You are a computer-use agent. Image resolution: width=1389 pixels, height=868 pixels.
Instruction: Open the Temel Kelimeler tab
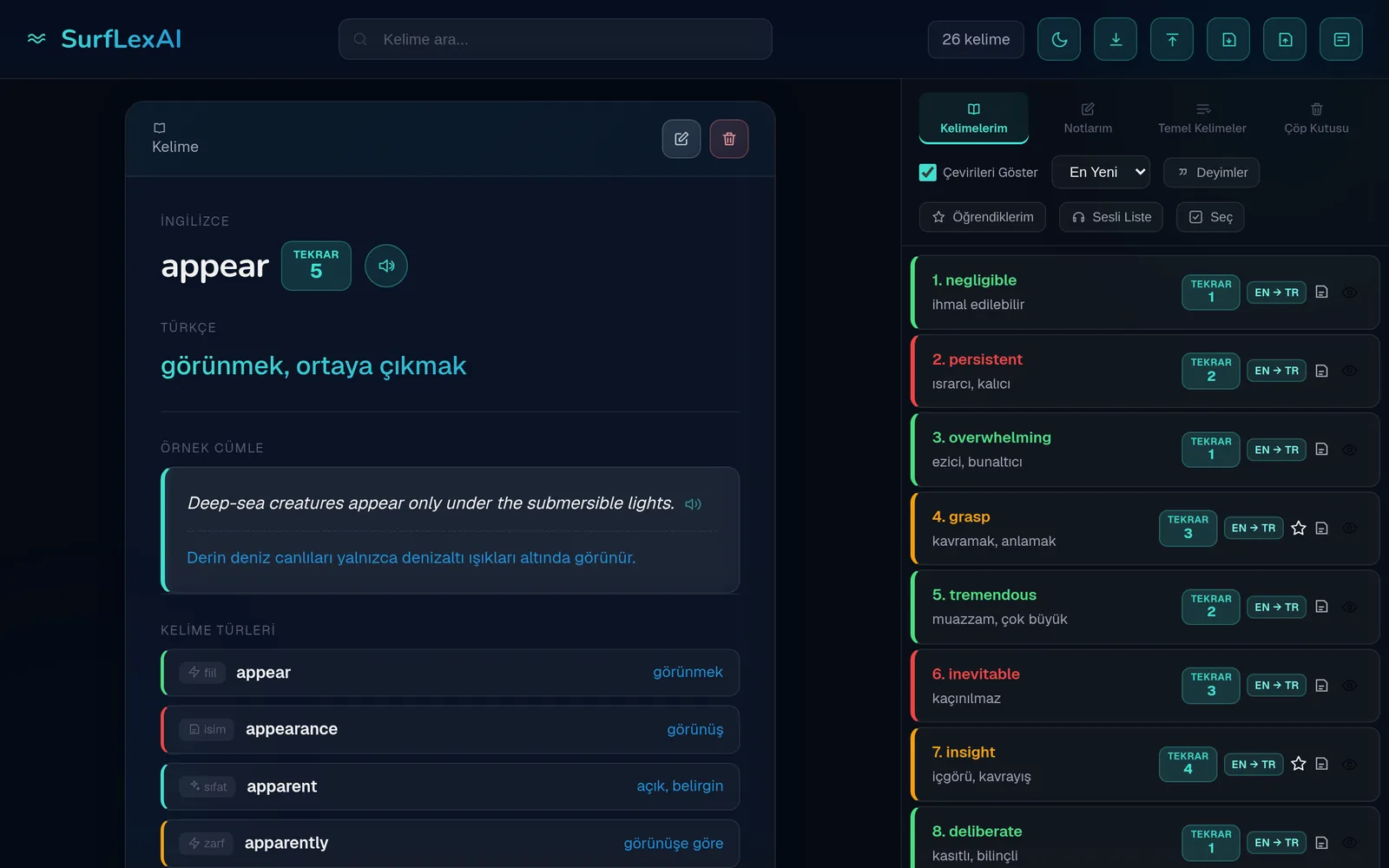pos(1202,118)
